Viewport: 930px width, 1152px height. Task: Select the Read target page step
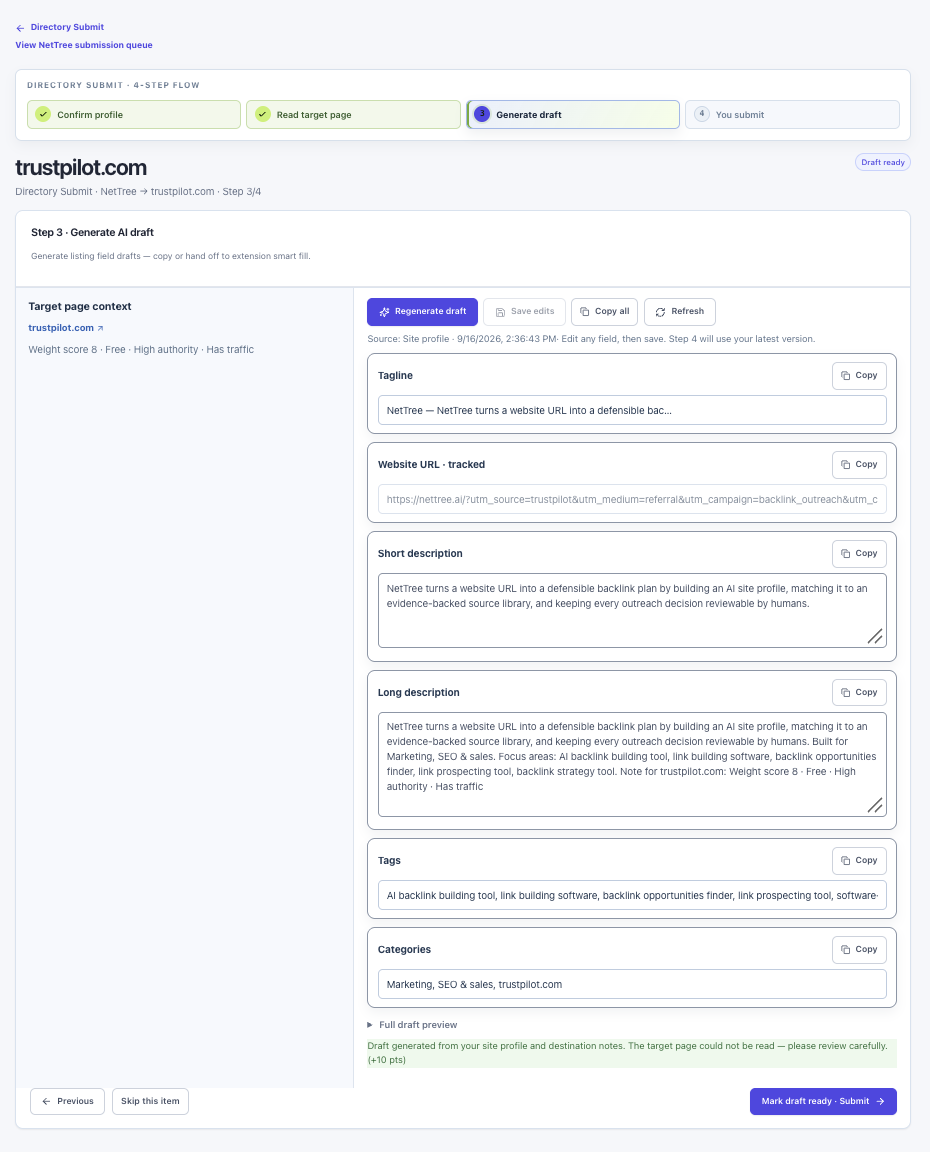[x=353, y=115]
